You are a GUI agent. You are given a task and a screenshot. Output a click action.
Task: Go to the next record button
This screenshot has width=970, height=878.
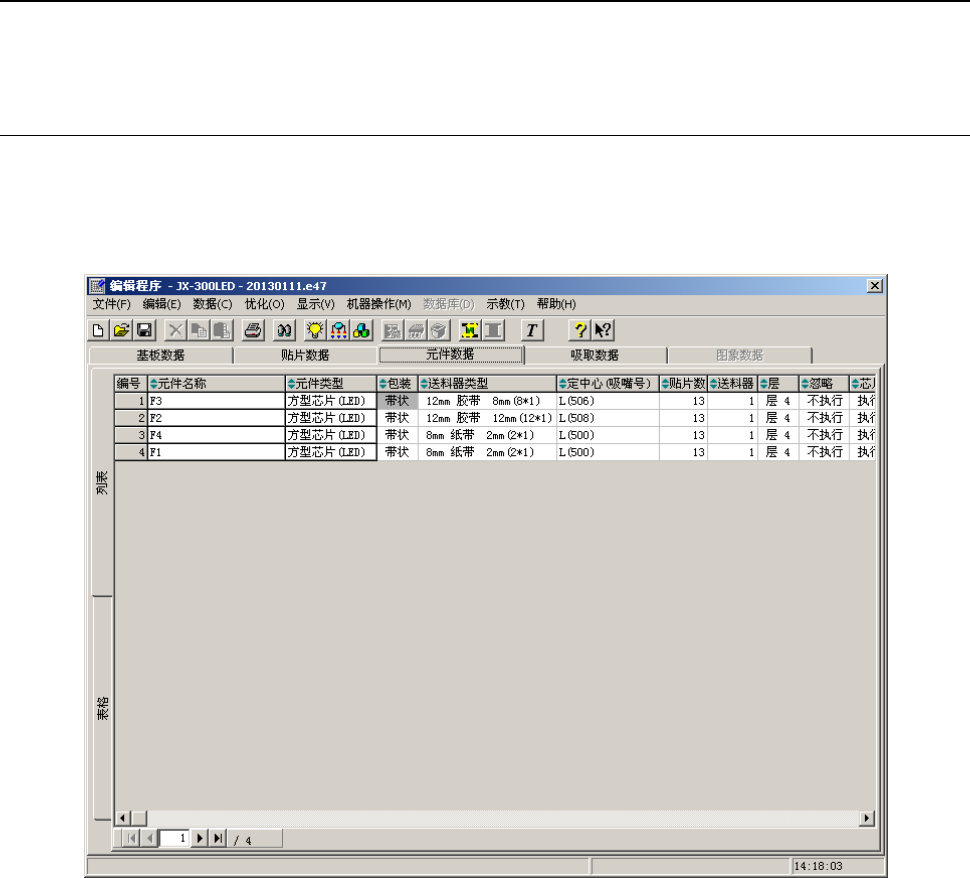[x=200, y=838]
